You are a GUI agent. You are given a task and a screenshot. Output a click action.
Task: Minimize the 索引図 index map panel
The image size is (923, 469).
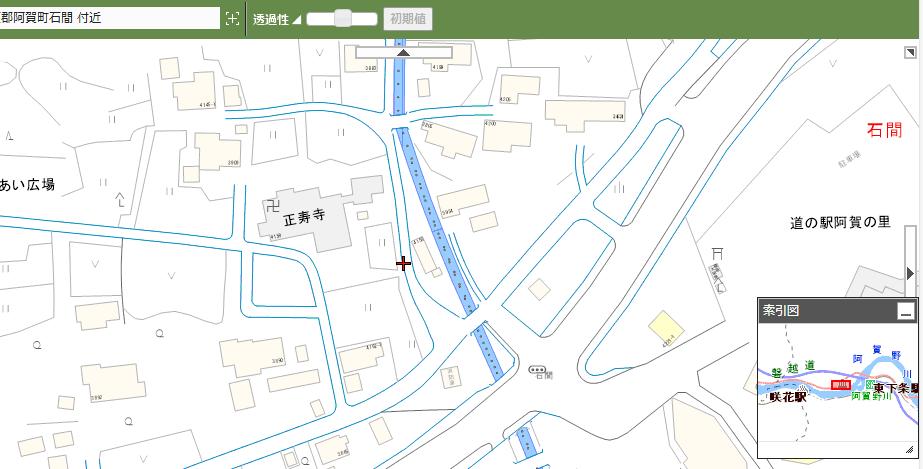click(906, 312)
